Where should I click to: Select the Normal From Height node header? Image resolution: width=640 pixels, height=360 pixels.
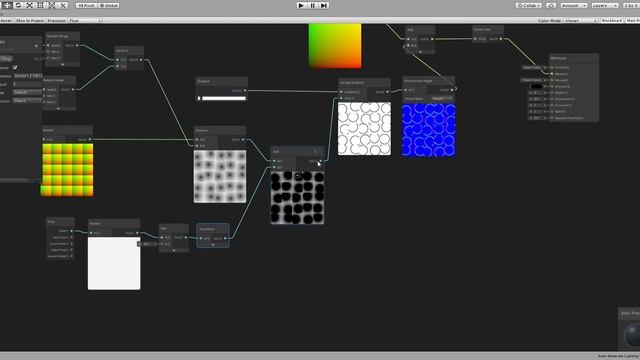pyautogui.click(x=428, y=81)
